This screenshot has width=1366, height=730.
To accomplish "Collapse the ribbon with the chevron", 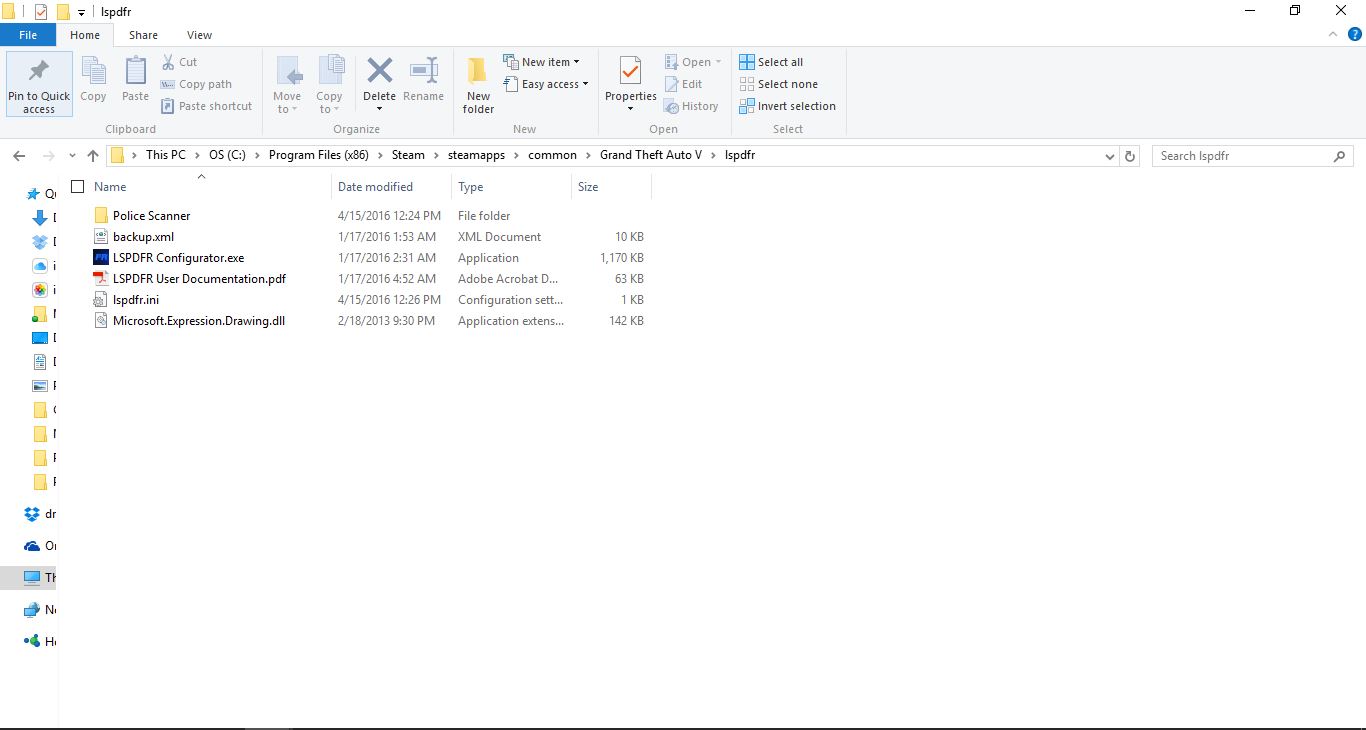I will click(1333, 34).
